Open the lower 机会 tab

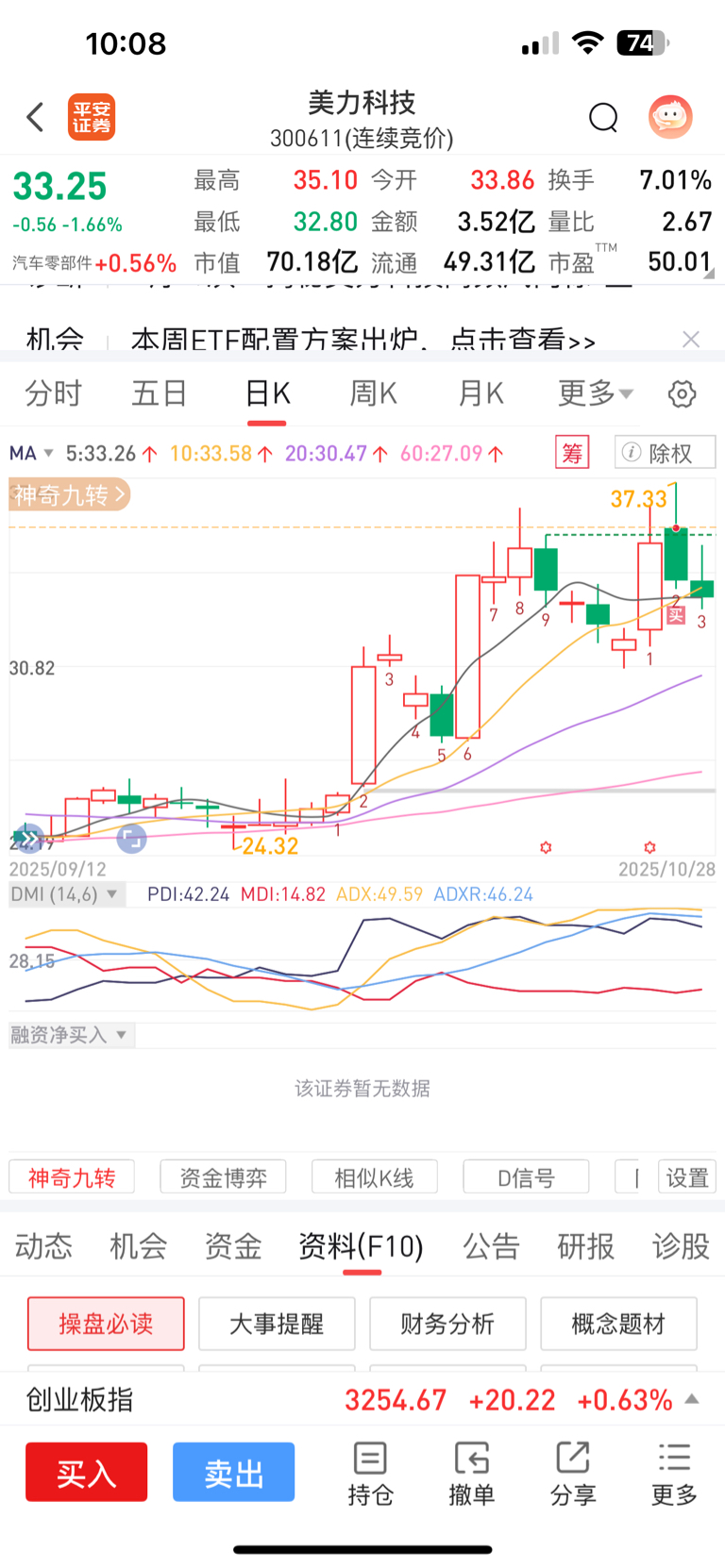[x=138, y=1246]
